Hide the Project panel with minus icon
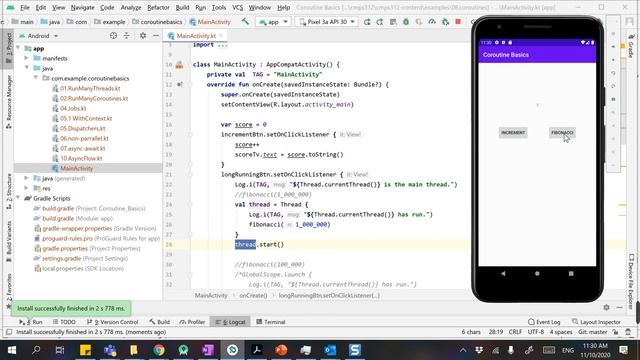Screen dimensions: 640x360 tap(156, 36)
